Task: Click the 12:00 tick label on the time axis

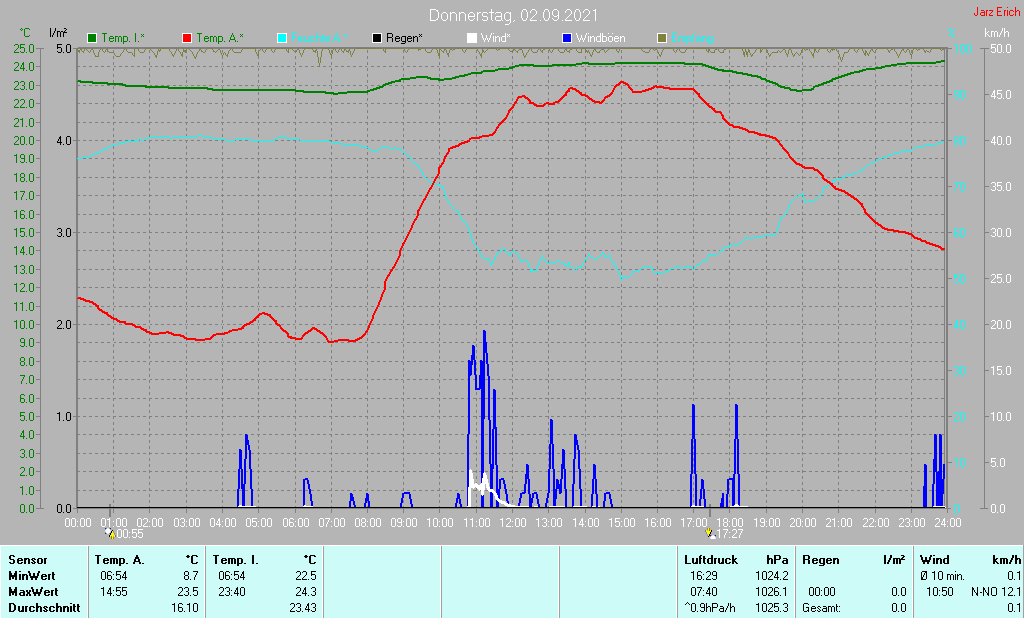Action: point(513,522)
